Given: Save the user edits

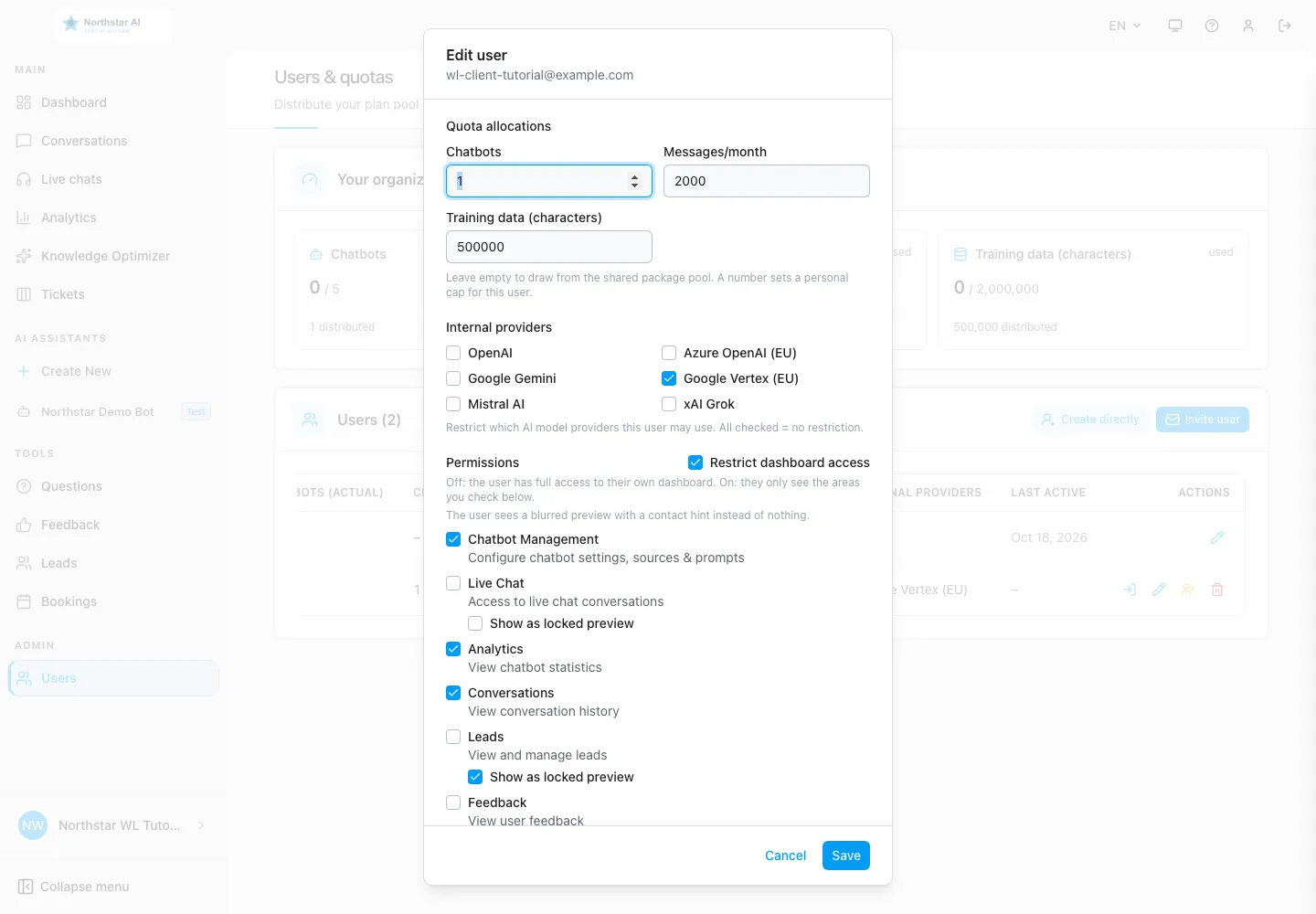Looking at the screenshot, I should point(846,856).
